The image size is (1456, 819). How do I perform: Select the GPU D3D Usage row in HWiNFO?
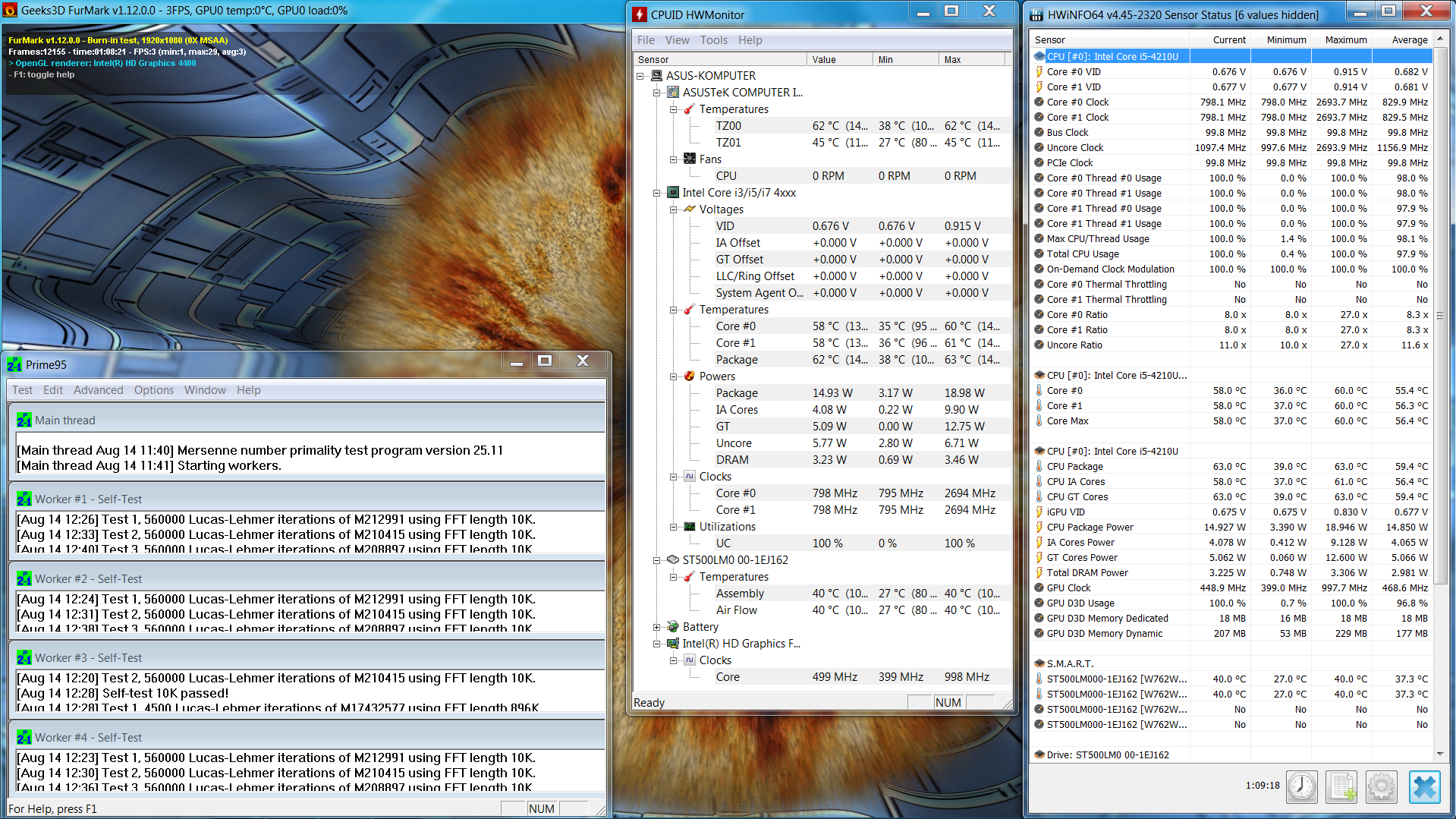(x=1231, y=603)
